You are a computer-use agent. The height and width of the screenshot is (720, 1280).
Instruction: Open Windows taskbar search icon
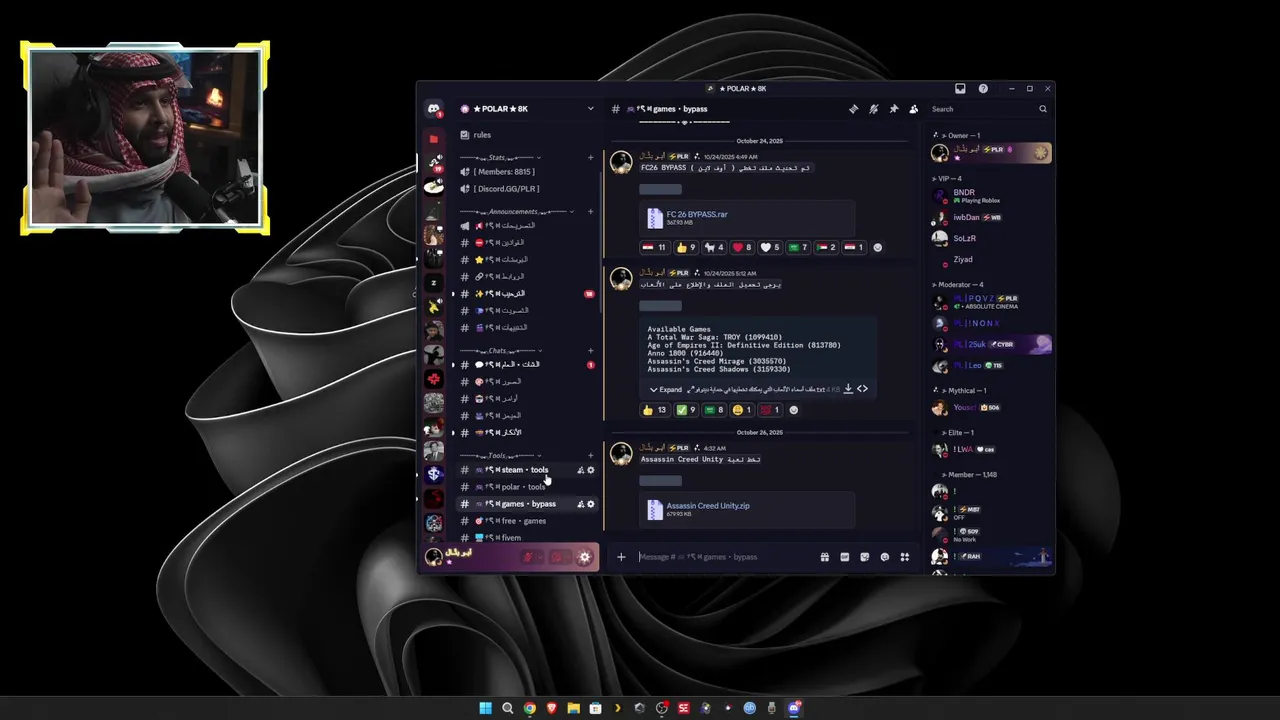pos(507,708)
